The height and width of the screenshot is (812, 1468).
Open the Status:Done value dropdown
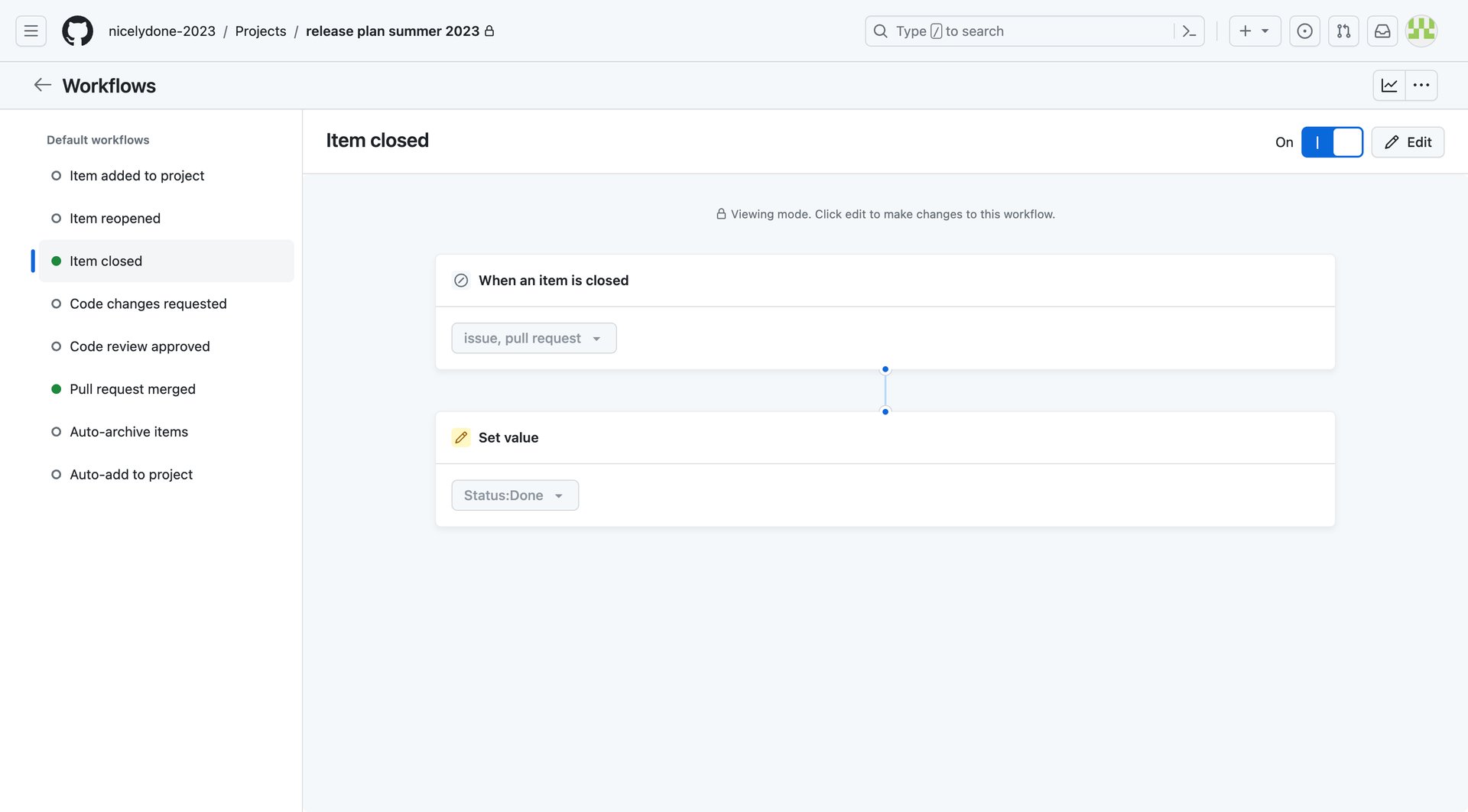coord(514,495)
